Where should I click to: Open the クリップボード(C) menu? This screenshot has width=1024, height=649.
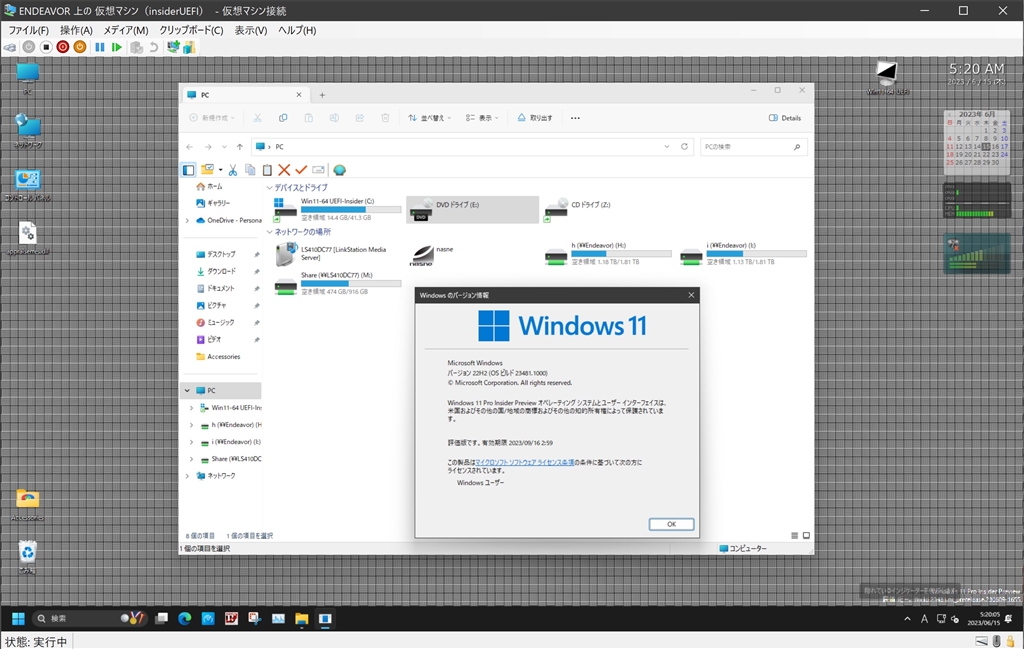coord(191,30)
